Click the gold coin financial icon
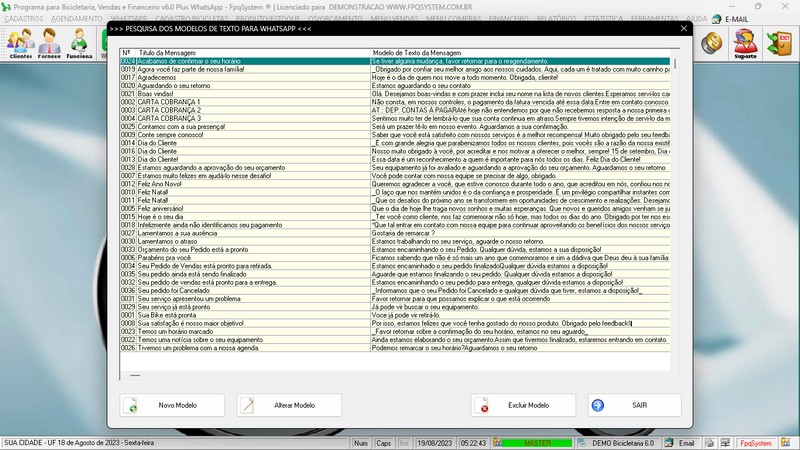This screenshot has height=450, width=800. click(x=711, y=43)
